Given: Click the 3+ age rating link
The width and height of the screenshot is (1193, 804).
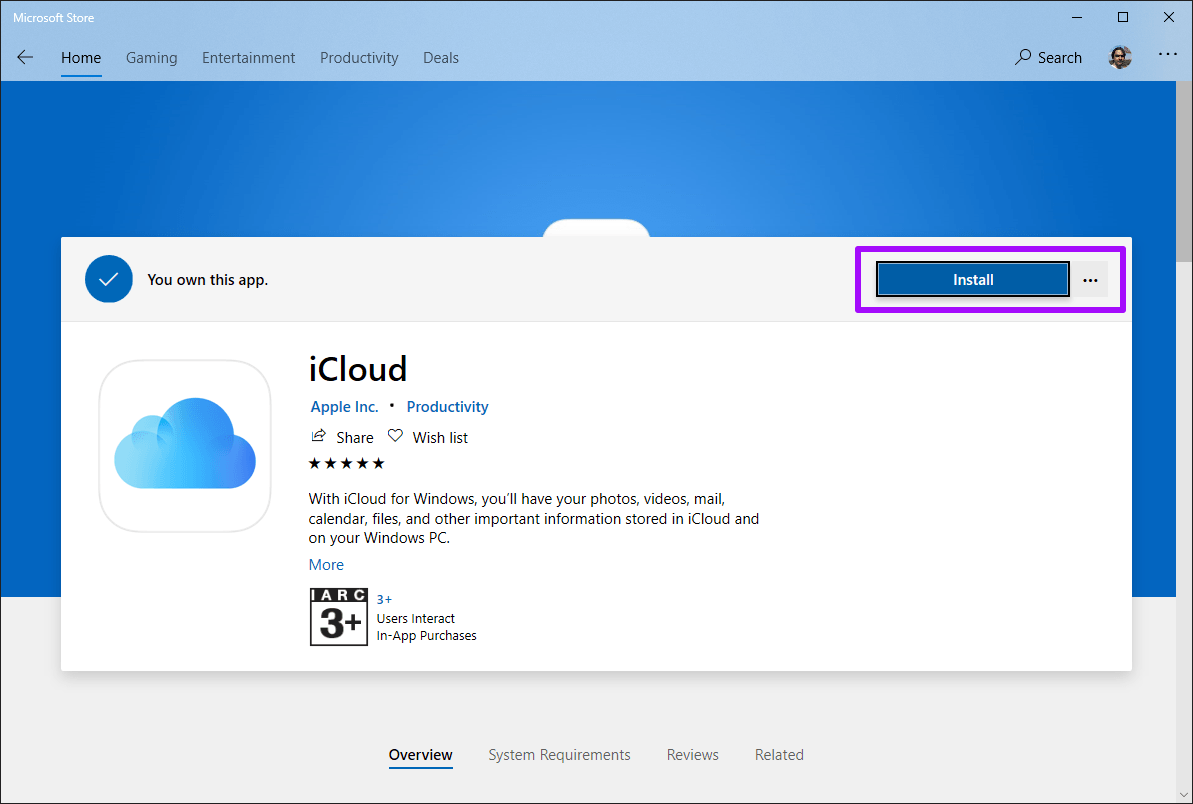Looking at the screenshot, I should pyautogui.click(x=384, y=599).
